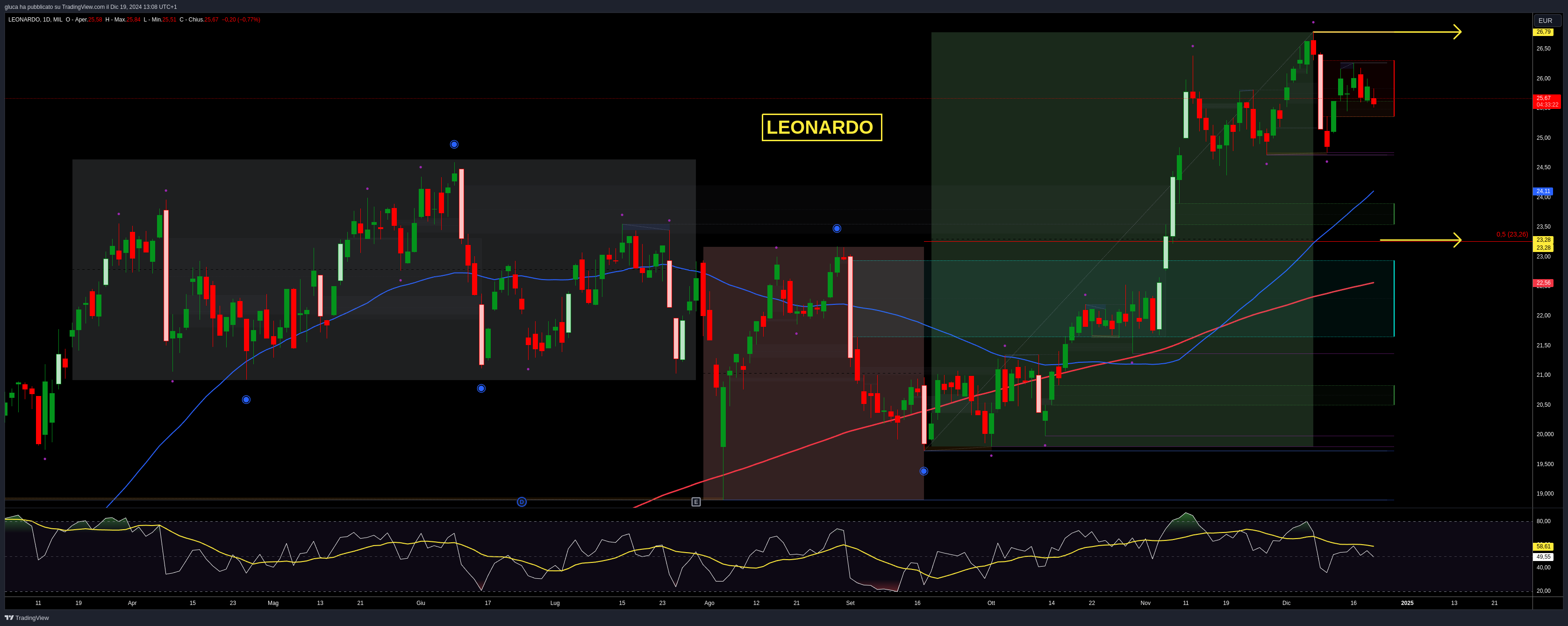Click the red 25,67 last price label

click(x=1547, y=101)
